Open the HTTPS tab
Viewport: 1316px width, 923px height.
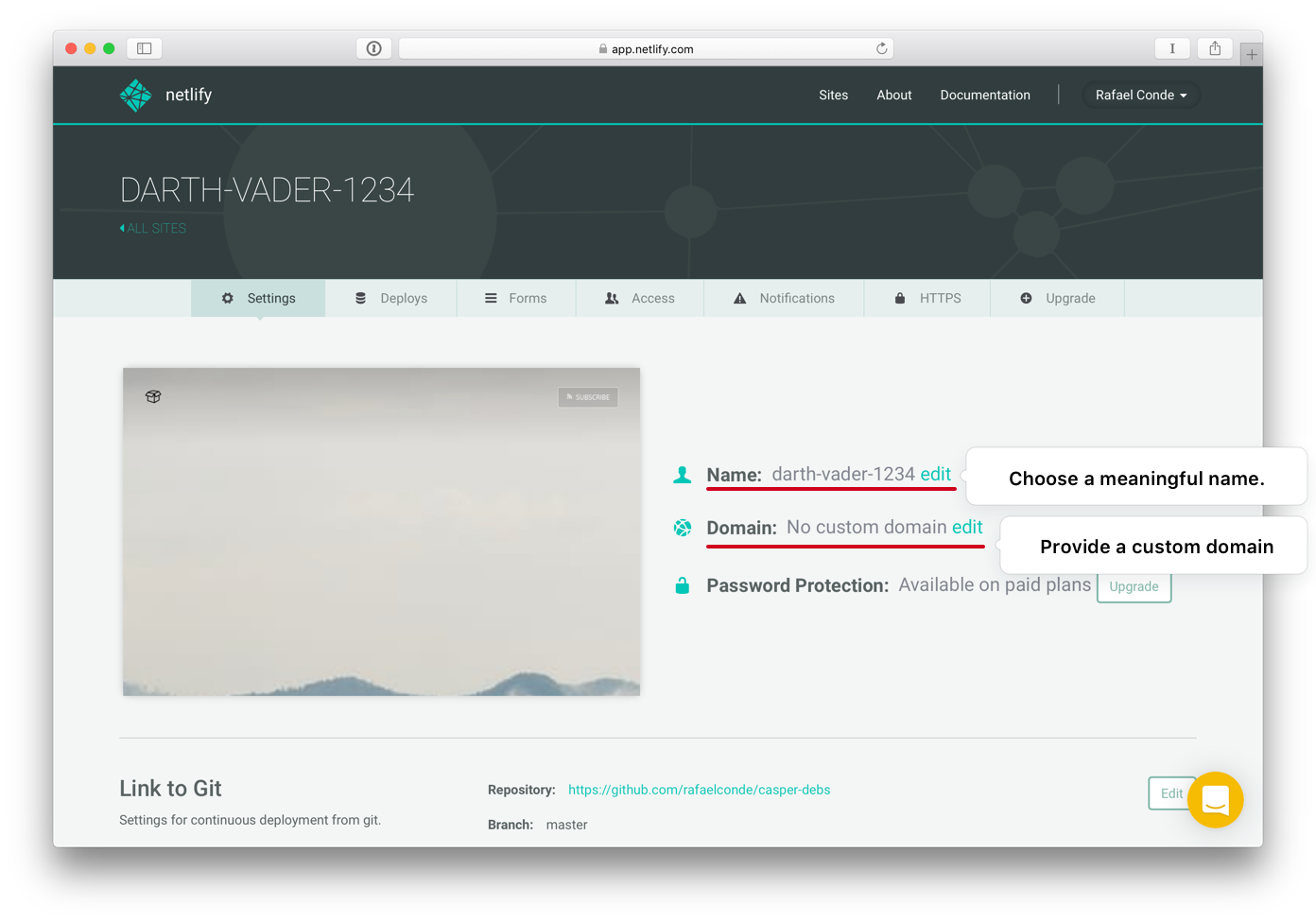tap(927, 298)
